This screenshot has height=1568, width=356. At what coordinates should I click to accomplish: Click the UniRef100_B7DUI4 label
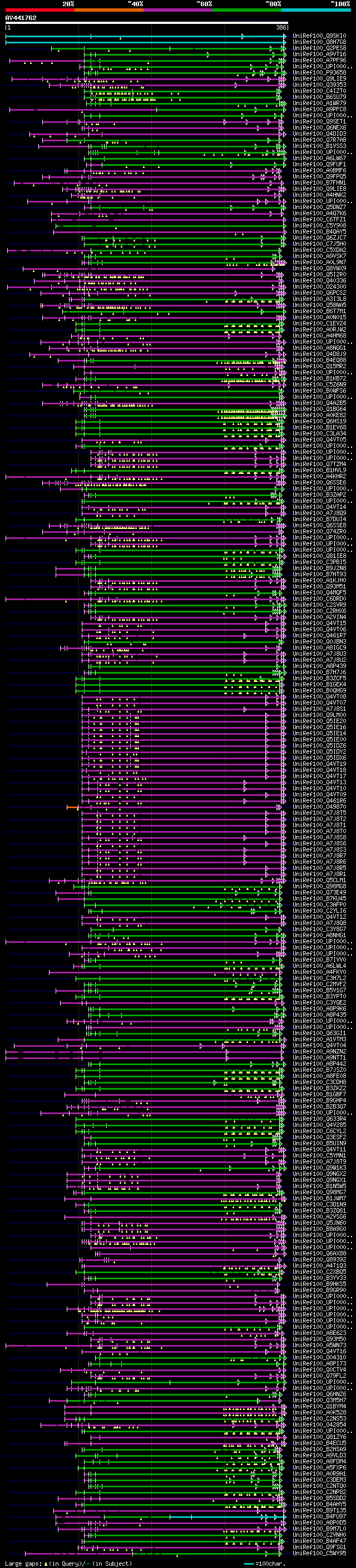319,519
